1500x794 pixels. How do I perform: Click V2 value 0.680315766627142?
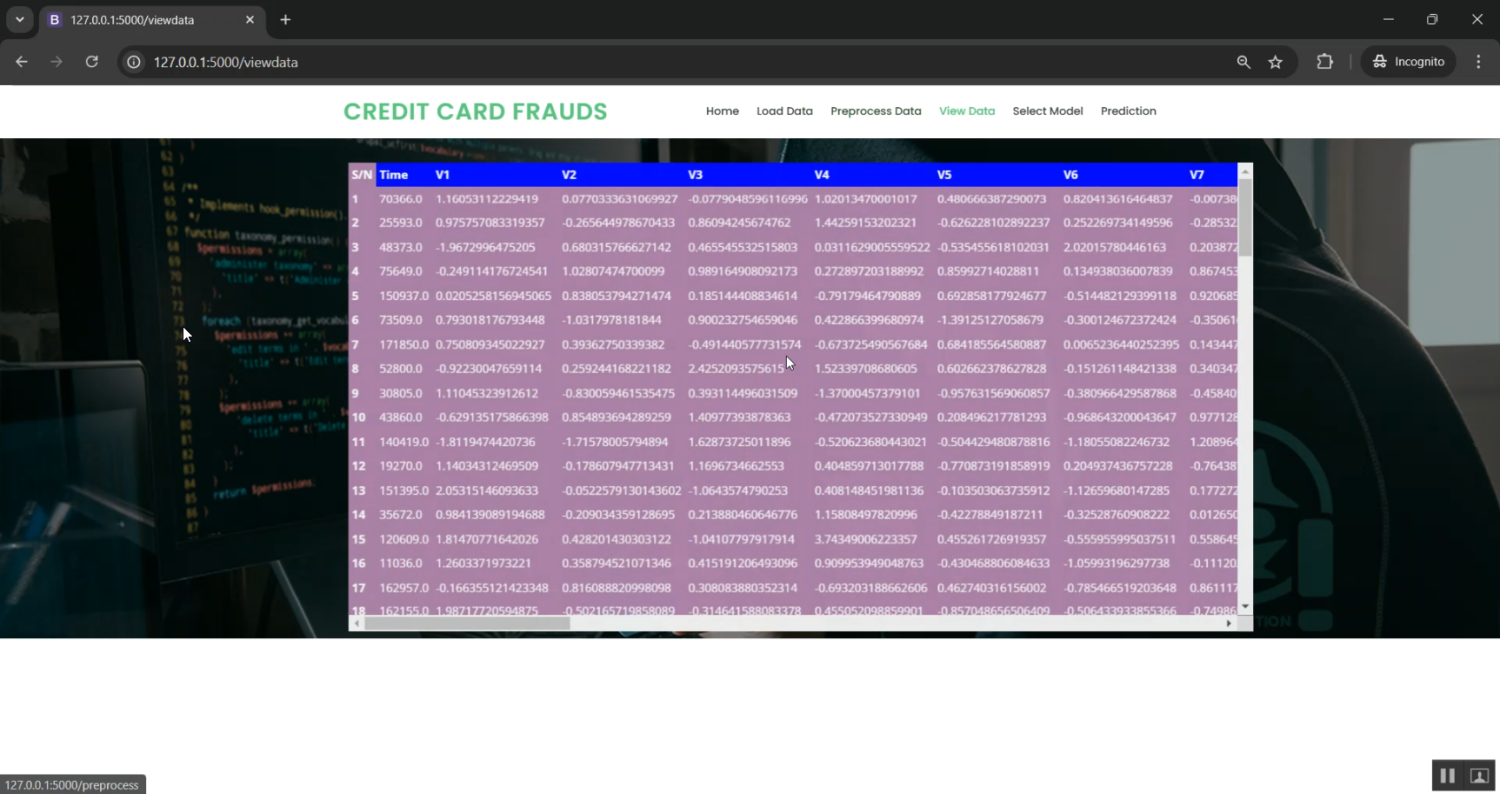pyautogui.click(x=616, y=247)
